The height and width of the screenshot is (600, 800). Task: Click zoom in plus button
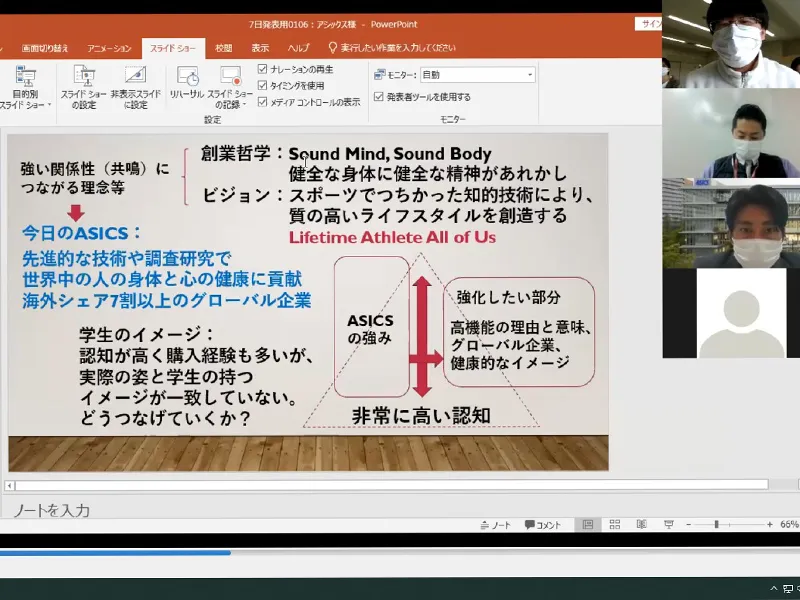tap(770, 524)
